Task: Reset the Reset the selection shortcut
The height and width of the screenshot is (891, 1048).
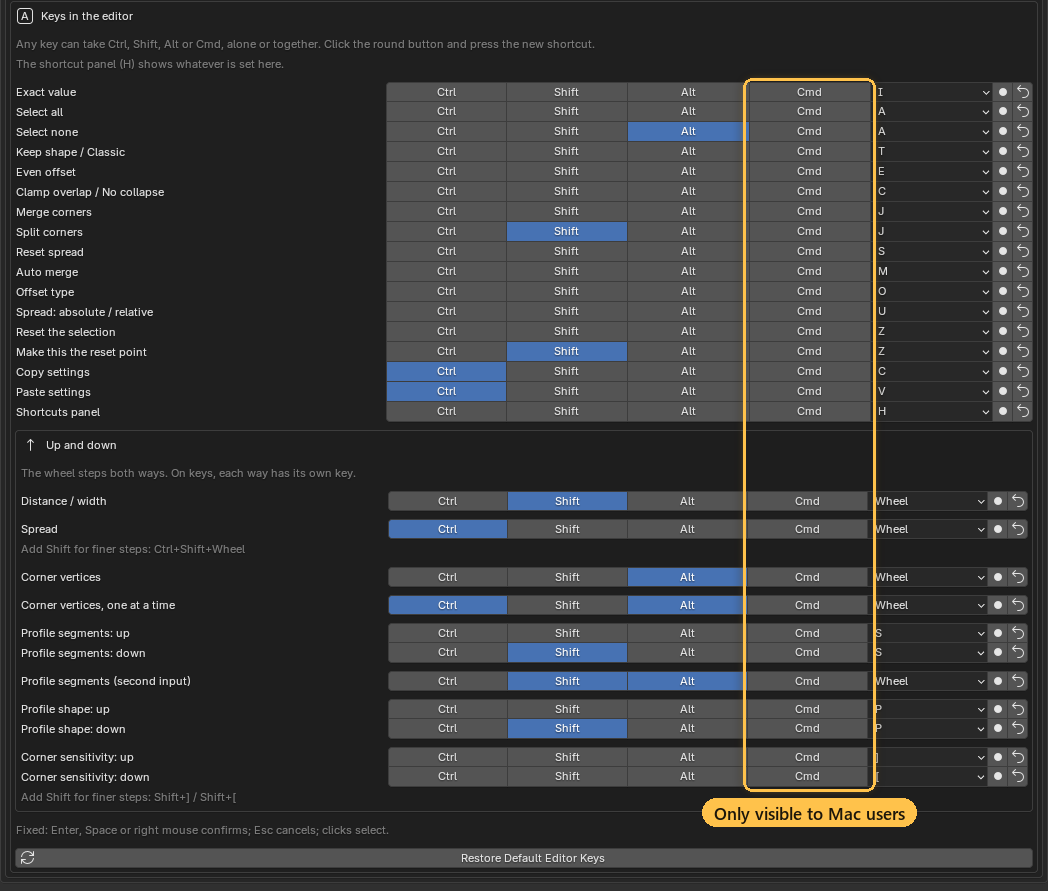Action: [x=1023, y=332]
